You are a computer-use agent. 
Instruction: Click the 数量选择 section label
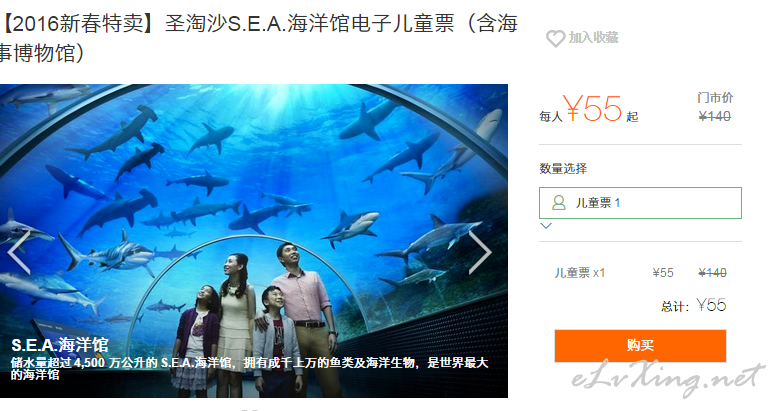(563, 168)
